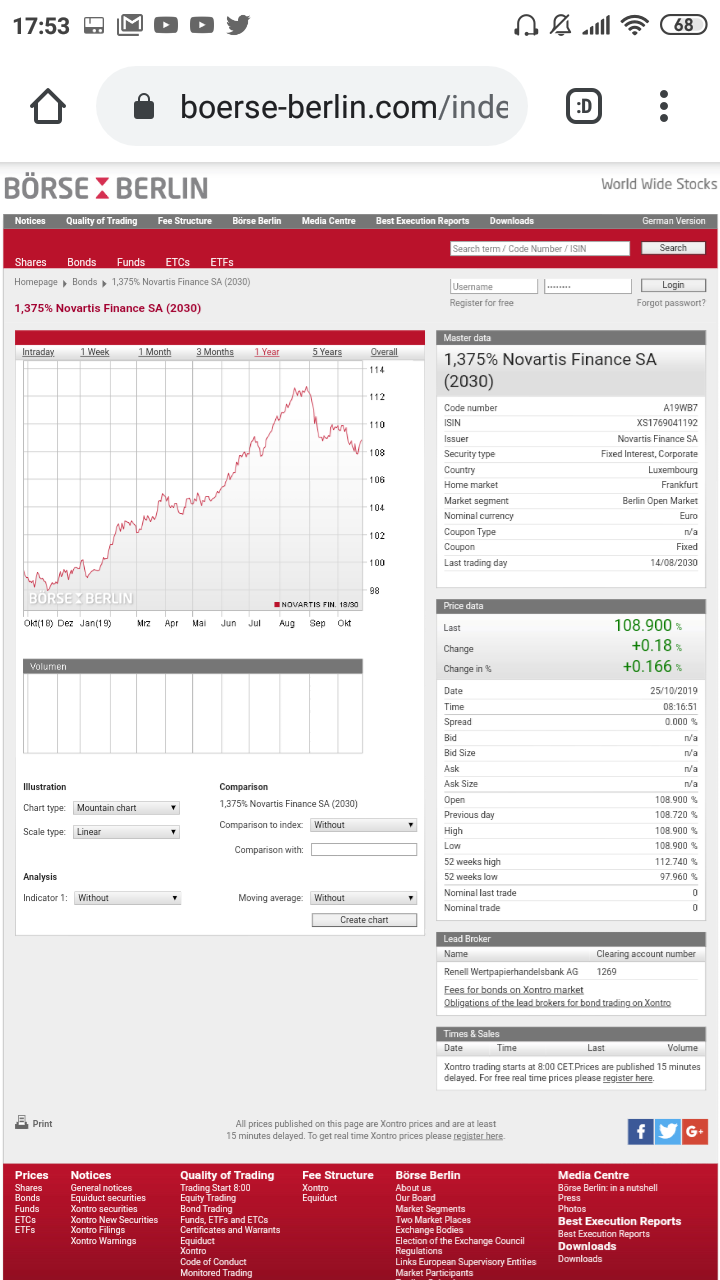
Task: Focus the Comparison with input
Action: 364,850
